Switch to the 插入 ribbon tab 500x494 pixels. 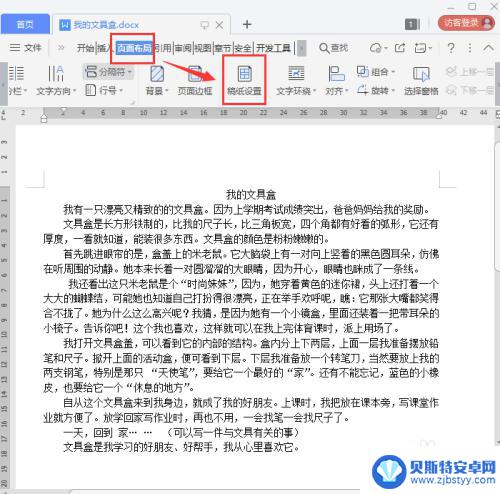pos(105,48)
